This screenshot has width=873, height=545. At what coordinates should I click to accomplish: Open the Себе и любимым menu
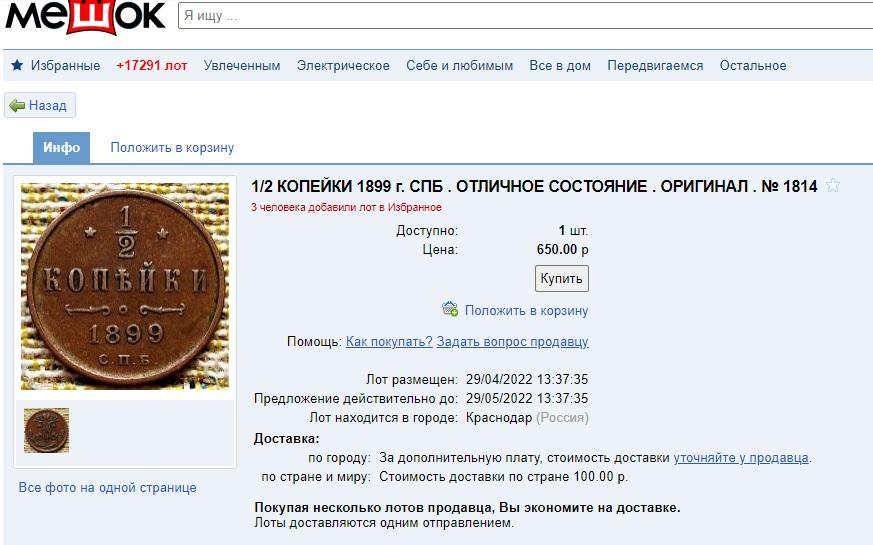[x=459, y=66]
